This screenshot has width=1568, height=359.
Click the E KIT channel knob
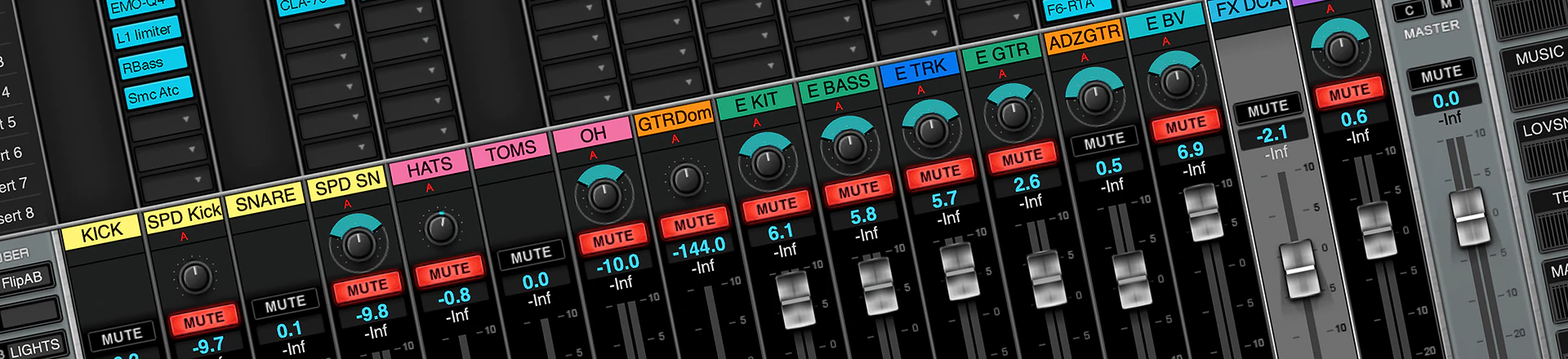(x=767, y=162)
